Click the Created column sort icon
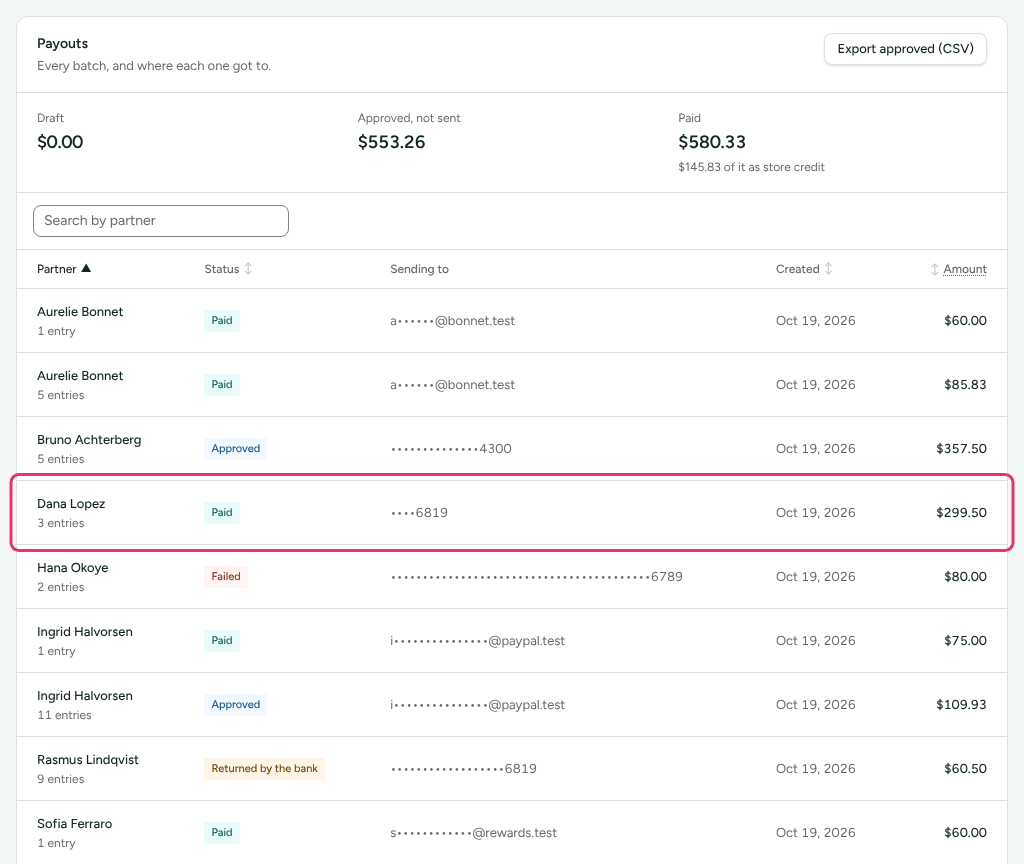 tap(828, 268)
